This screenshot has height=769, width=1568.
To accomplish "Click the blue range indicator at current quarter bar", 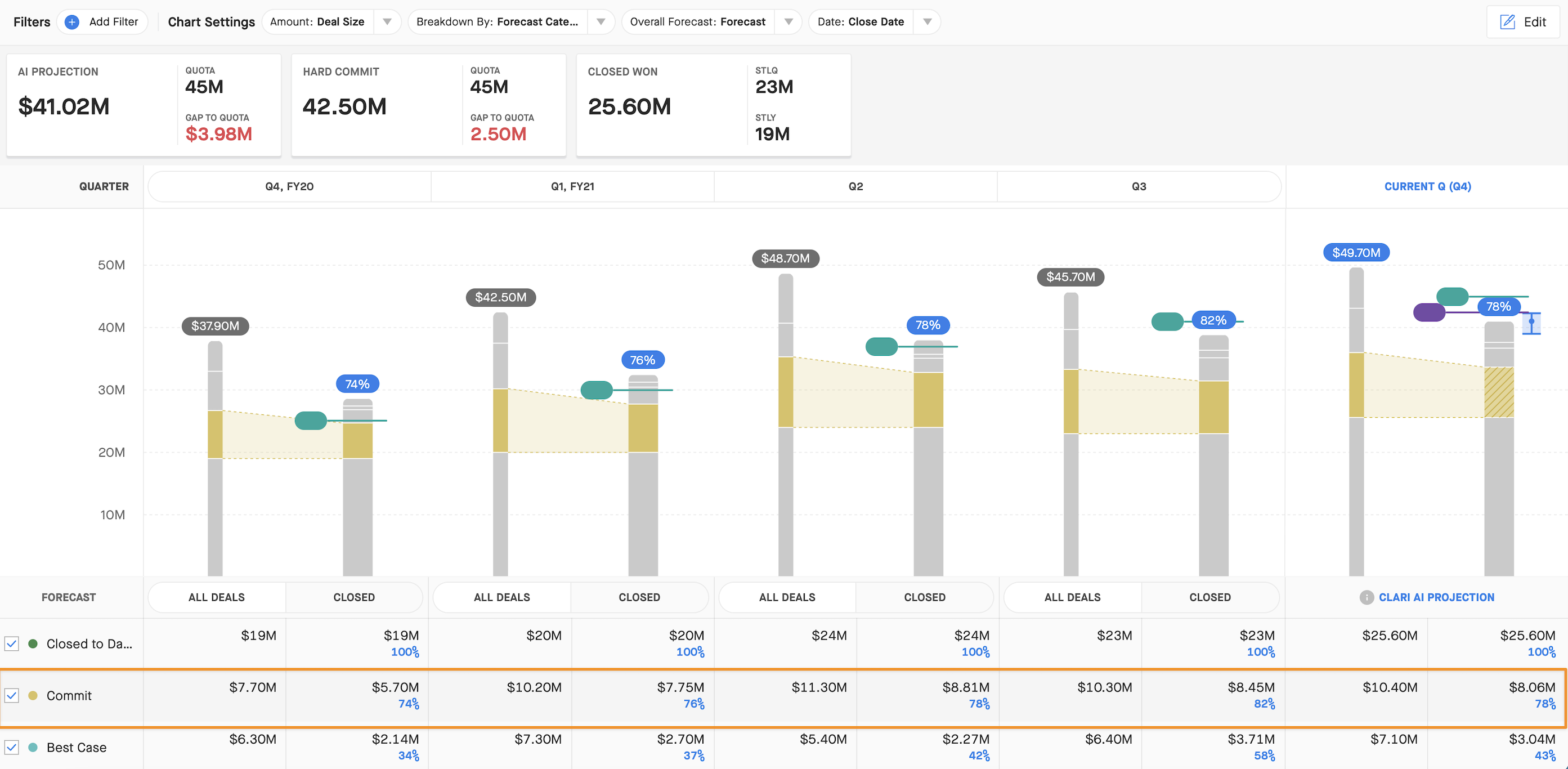I will (x=1531, y=323).
